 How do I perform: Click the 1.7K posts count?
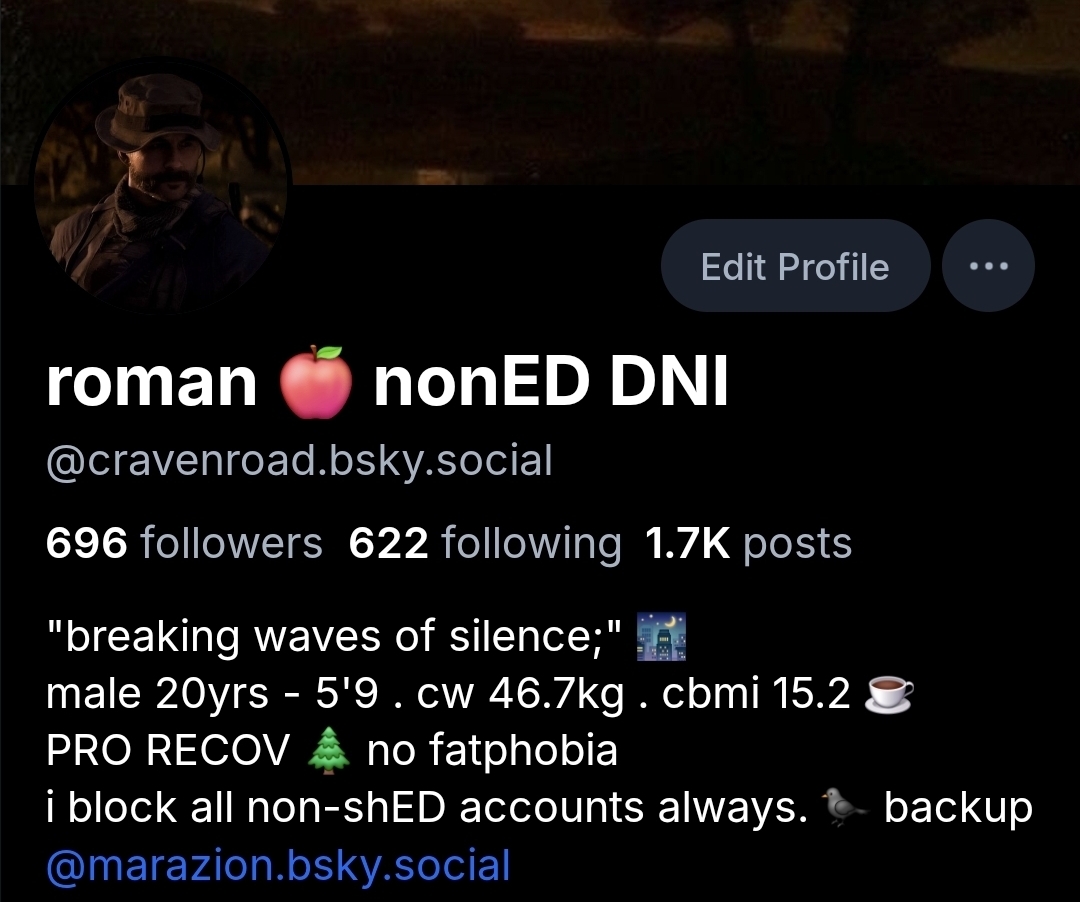(x=749, y=543)
